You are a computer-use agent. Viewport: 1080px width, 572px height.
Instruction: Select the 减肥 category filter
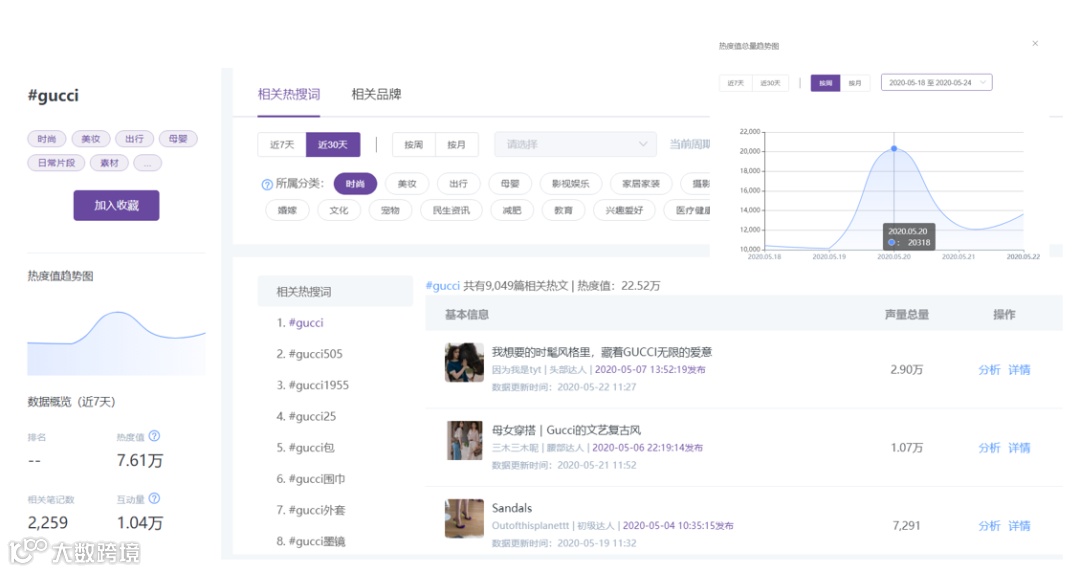pyautogui.click(x=512, y=210)
